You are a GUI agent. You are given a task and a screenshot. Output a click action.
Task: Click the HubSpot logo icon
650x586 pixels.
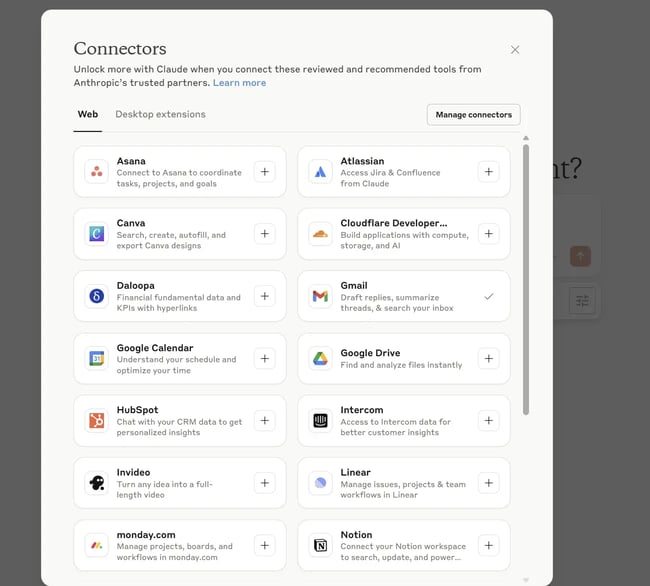coord(97,421)
